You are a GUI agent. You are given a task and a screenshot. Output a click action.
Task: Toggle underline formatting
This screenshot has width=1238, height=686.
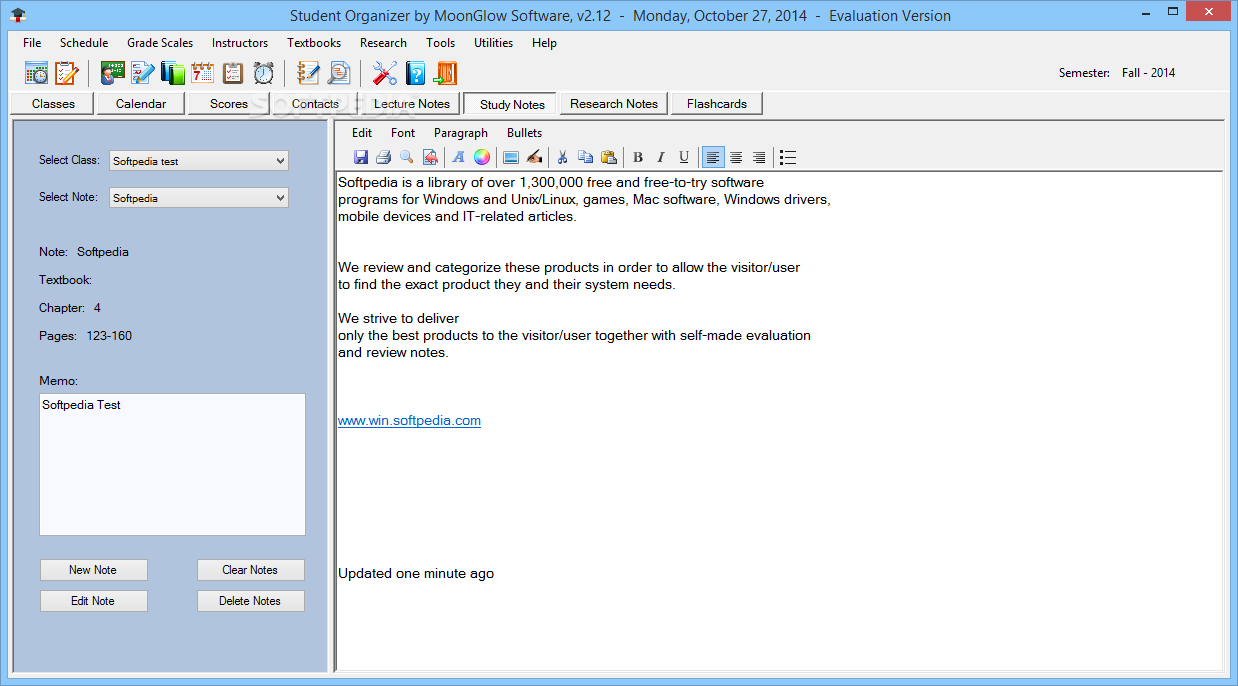(684, 157)
